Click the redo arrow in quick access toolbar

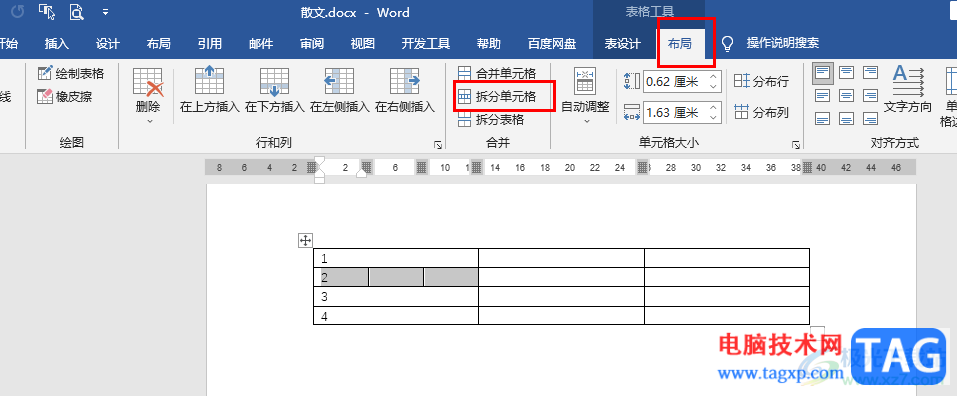pyautogui.click(x=18, y=12)
